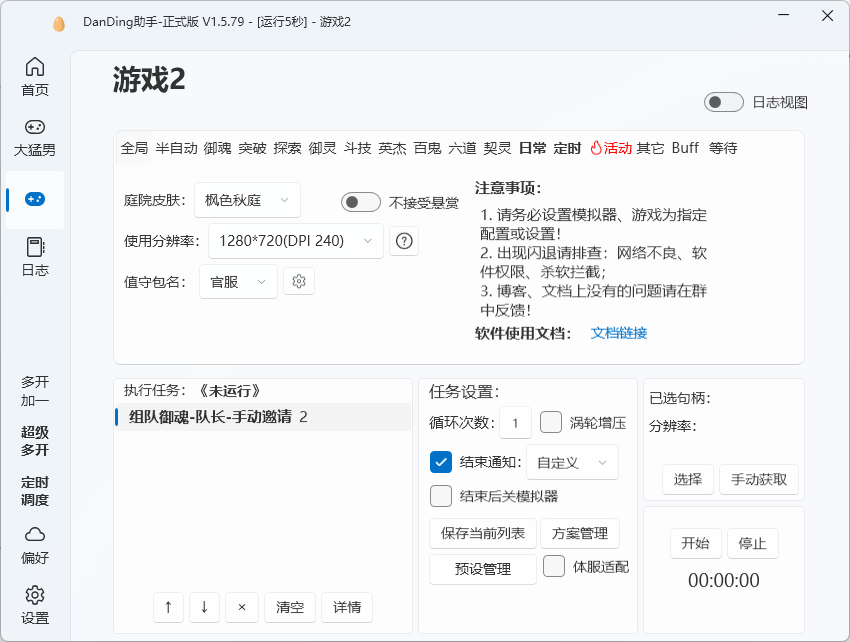Open the 日志 log sidebar icon
The height and width of the screenshot is (642, 850).
pyautogui.click(x=35, y=247)
